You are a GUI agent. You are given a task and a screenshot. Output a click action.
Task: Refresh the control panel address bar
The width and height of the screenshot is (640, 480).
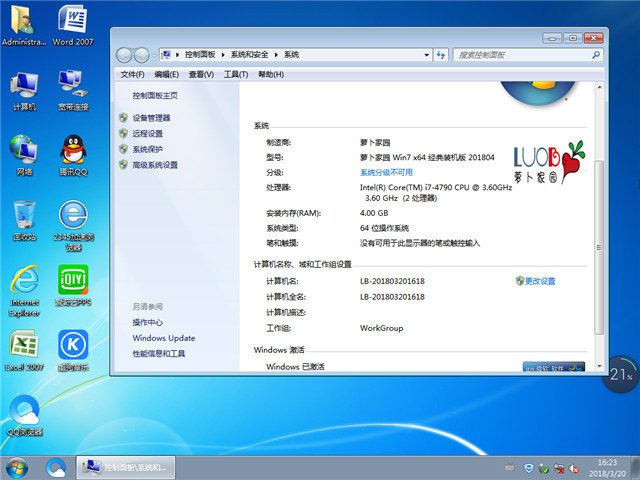(x=441, y=55)
